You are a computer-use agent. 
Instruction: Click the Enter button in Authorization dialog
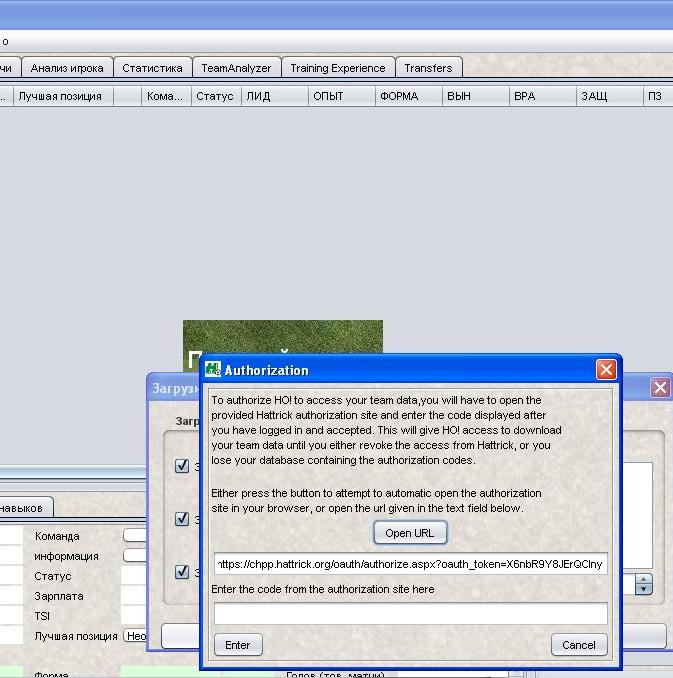click(238, 645)
